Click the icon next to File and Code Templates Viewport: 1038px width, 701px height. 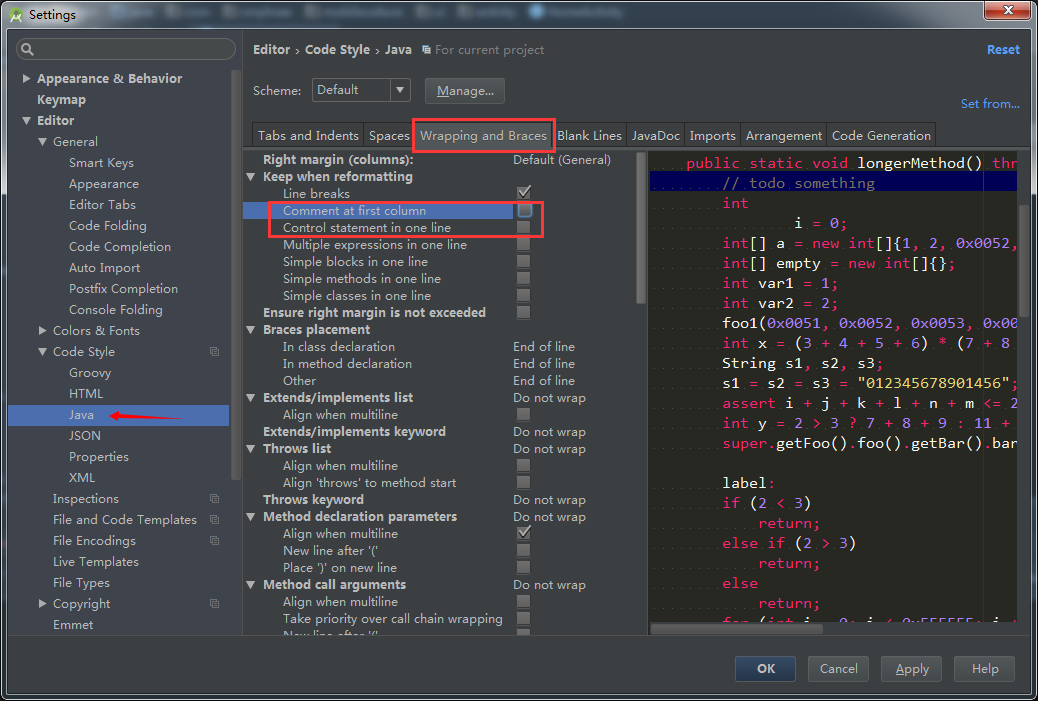click(214, 520)
